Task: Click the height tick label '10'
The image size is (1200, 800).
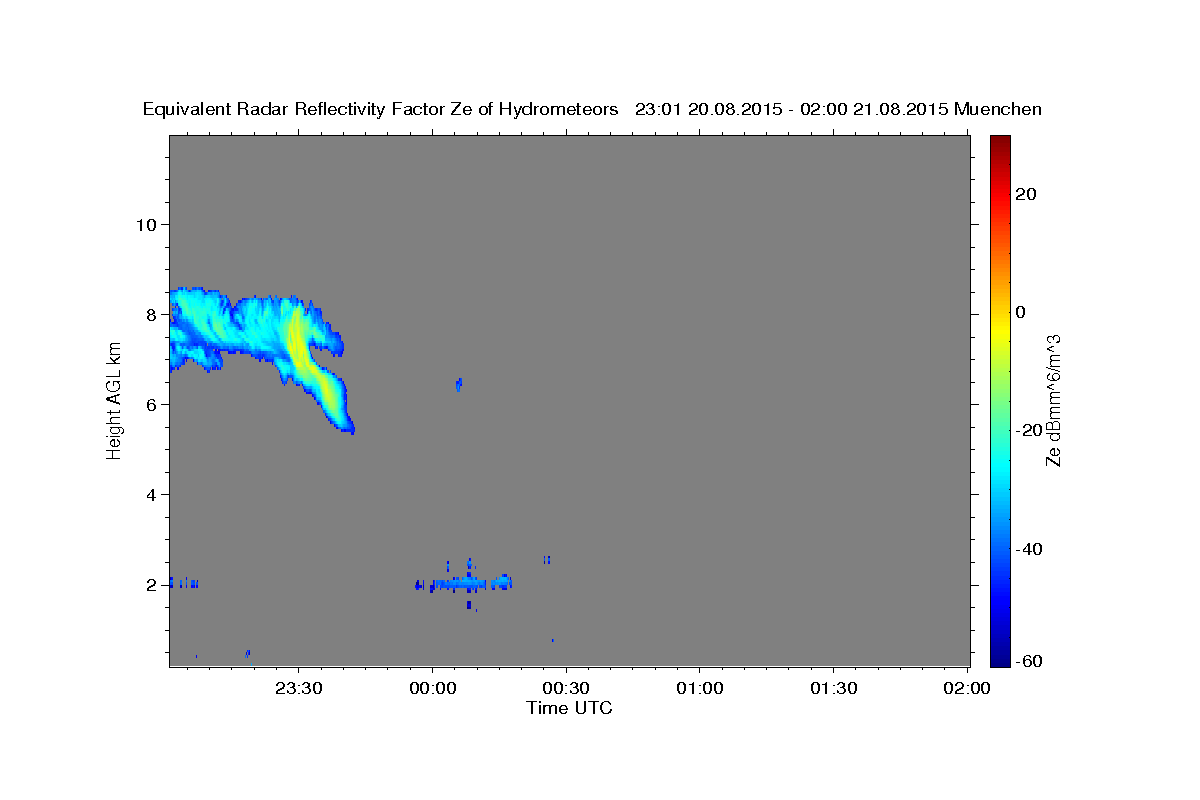Action: pyautogui.click(x=146, y=224)
